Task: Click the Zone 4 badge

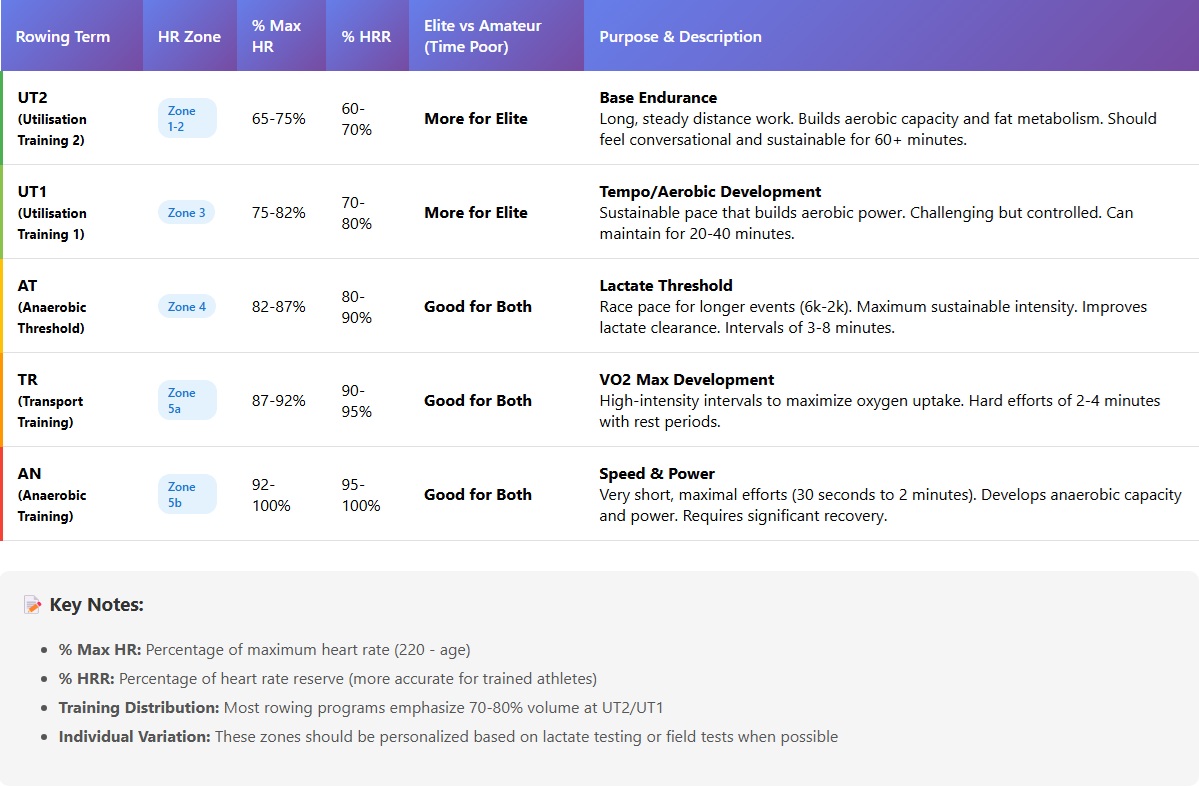Action: [186, 306]
